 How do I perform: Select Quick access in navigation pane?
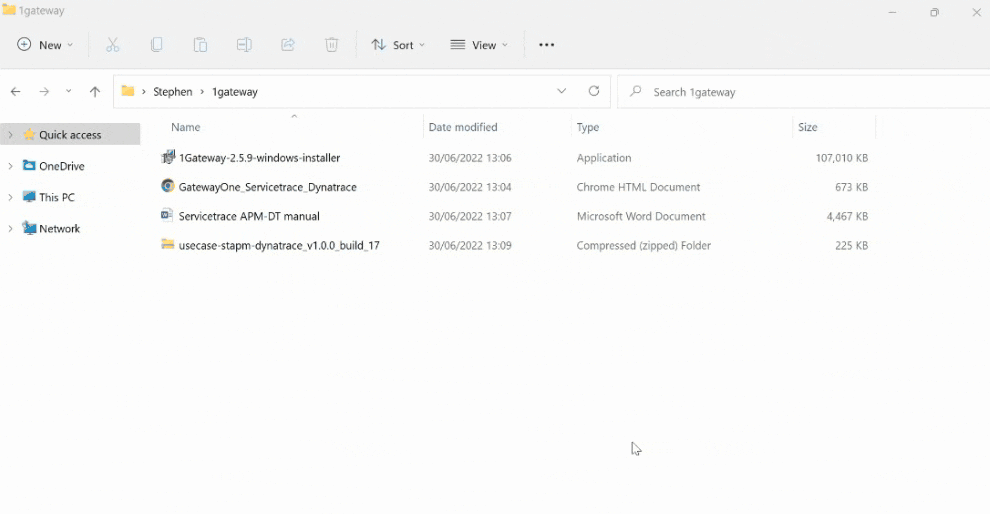coord(70,134)
